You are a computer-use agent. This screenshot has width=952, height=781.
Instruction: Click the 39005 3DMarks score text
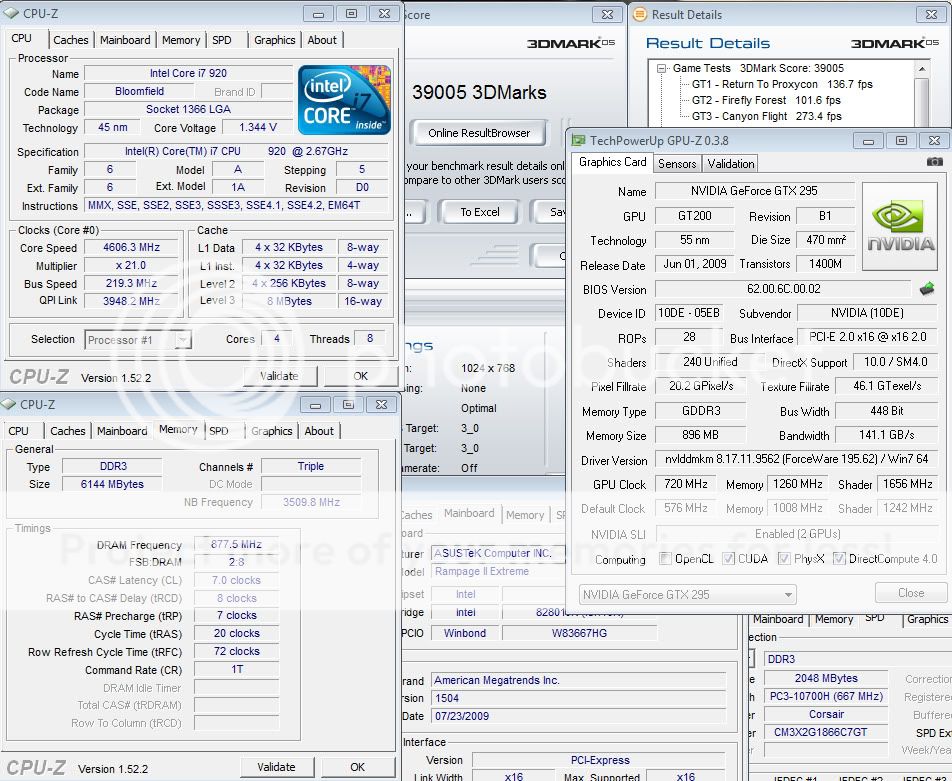[479, 92]
